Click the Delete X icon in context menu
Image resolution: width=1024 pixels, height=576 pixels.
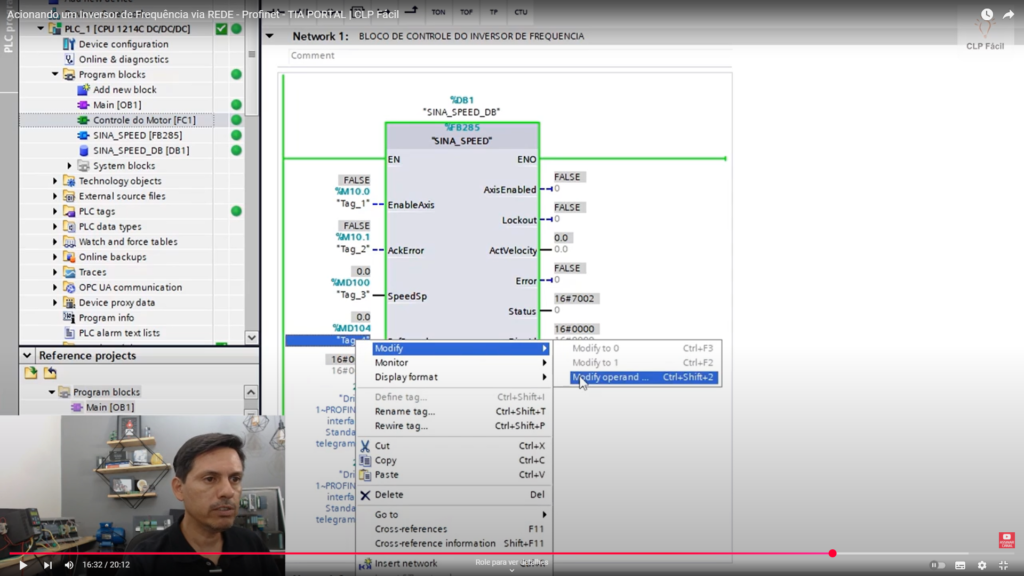point(365,495)
